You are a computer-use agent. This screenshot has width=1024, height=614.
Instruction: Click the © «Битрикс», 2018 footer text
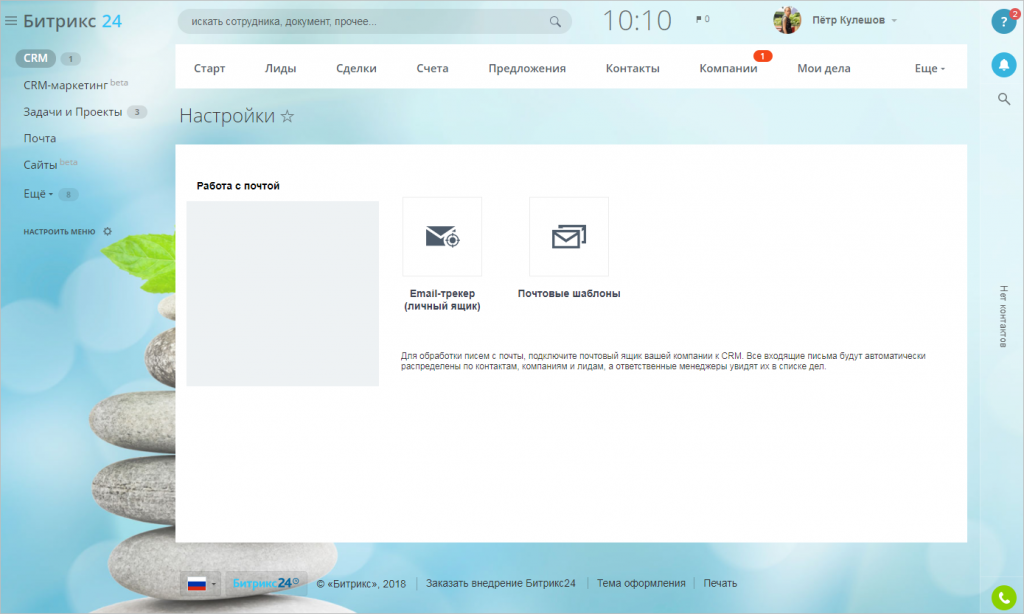361,584
